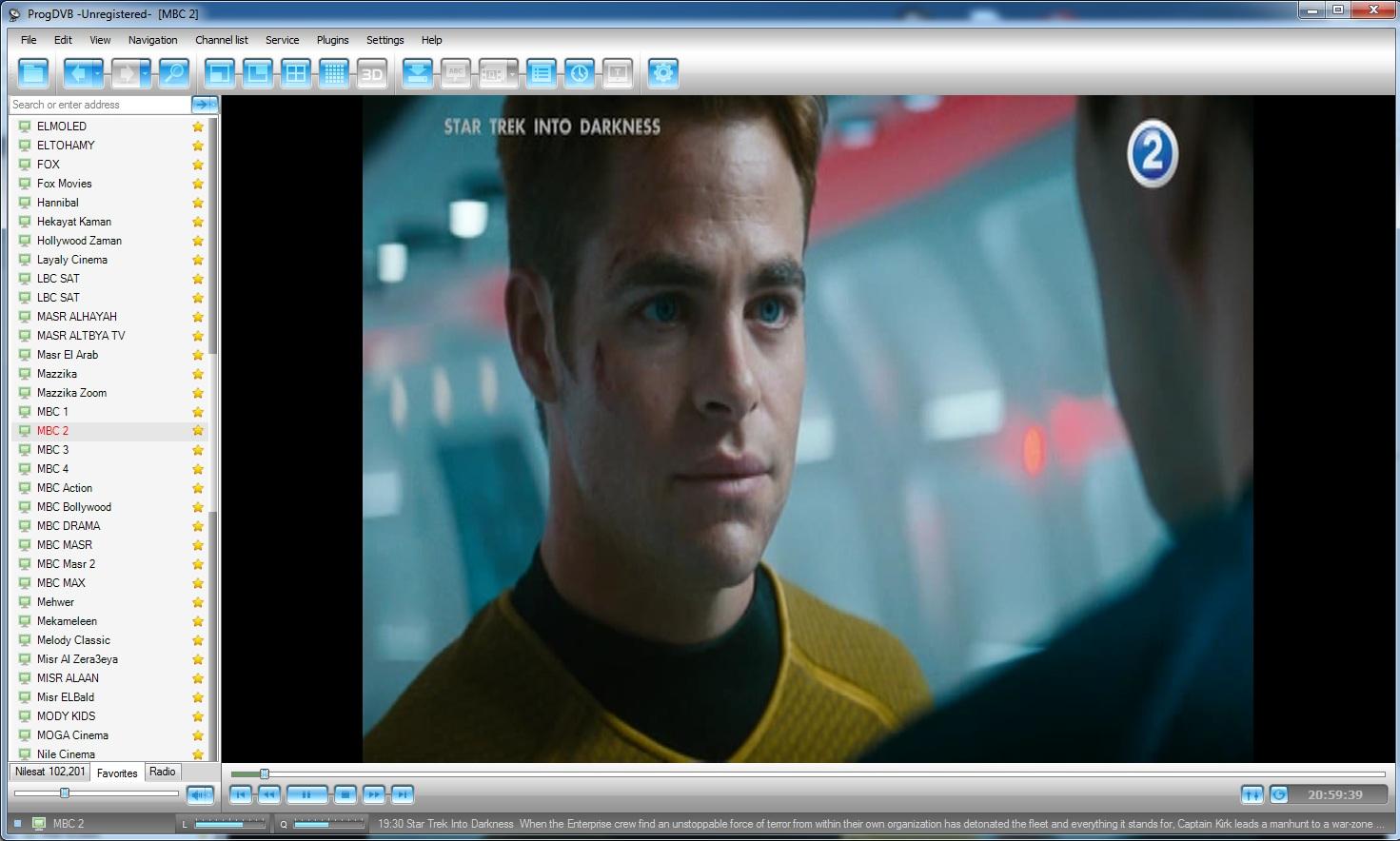Expand the forward button history dropdown arrow
Viewport: 1400px width, 841px height.
tap(145, 73)
